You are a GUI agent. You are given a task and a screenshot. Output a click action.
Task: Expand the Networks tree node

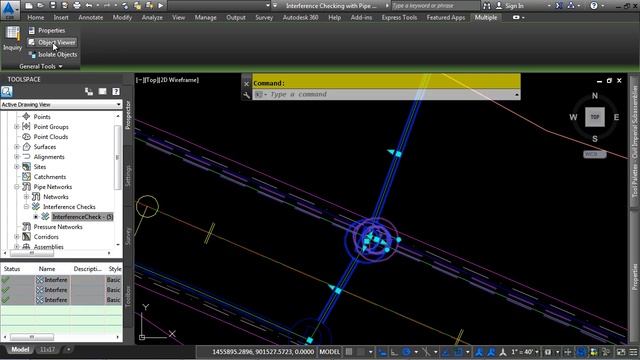click(x=27, y=197)
